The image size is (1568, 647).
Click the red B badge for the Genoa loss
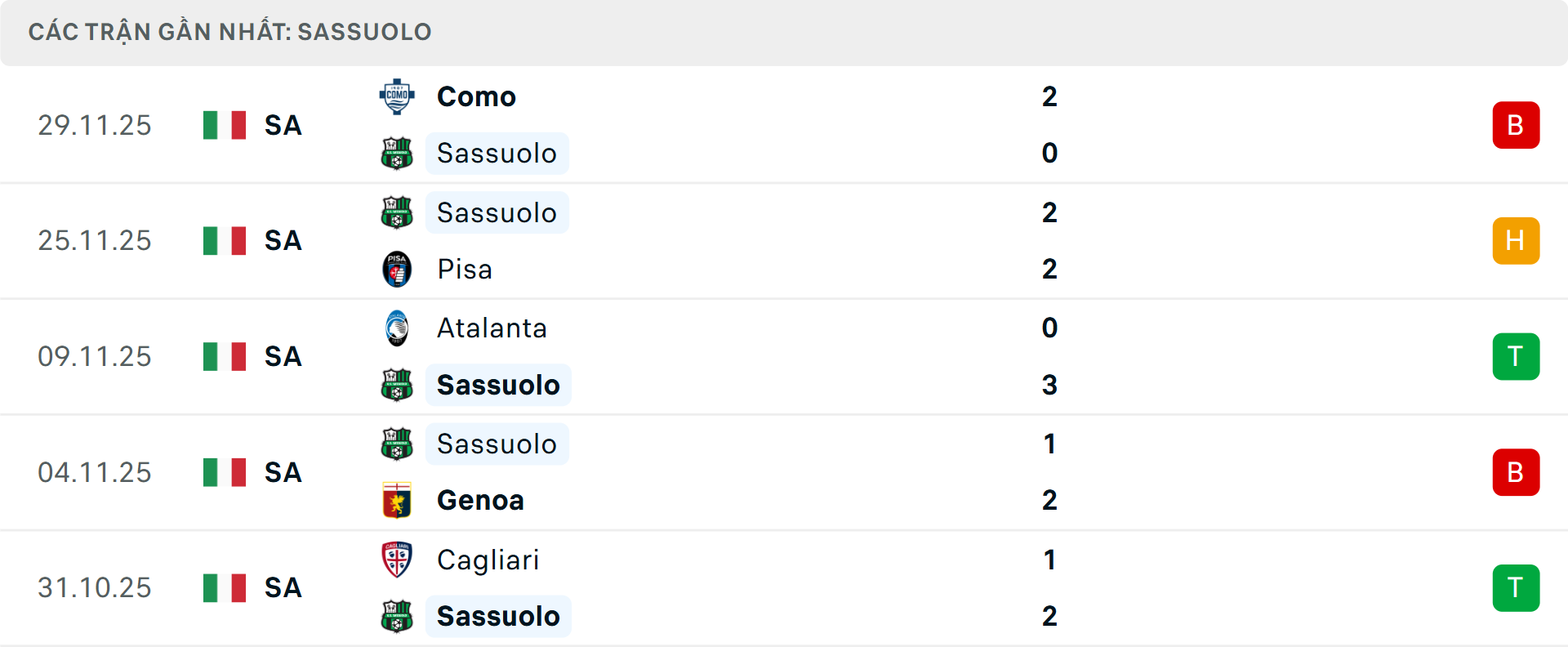[1517, 472]
